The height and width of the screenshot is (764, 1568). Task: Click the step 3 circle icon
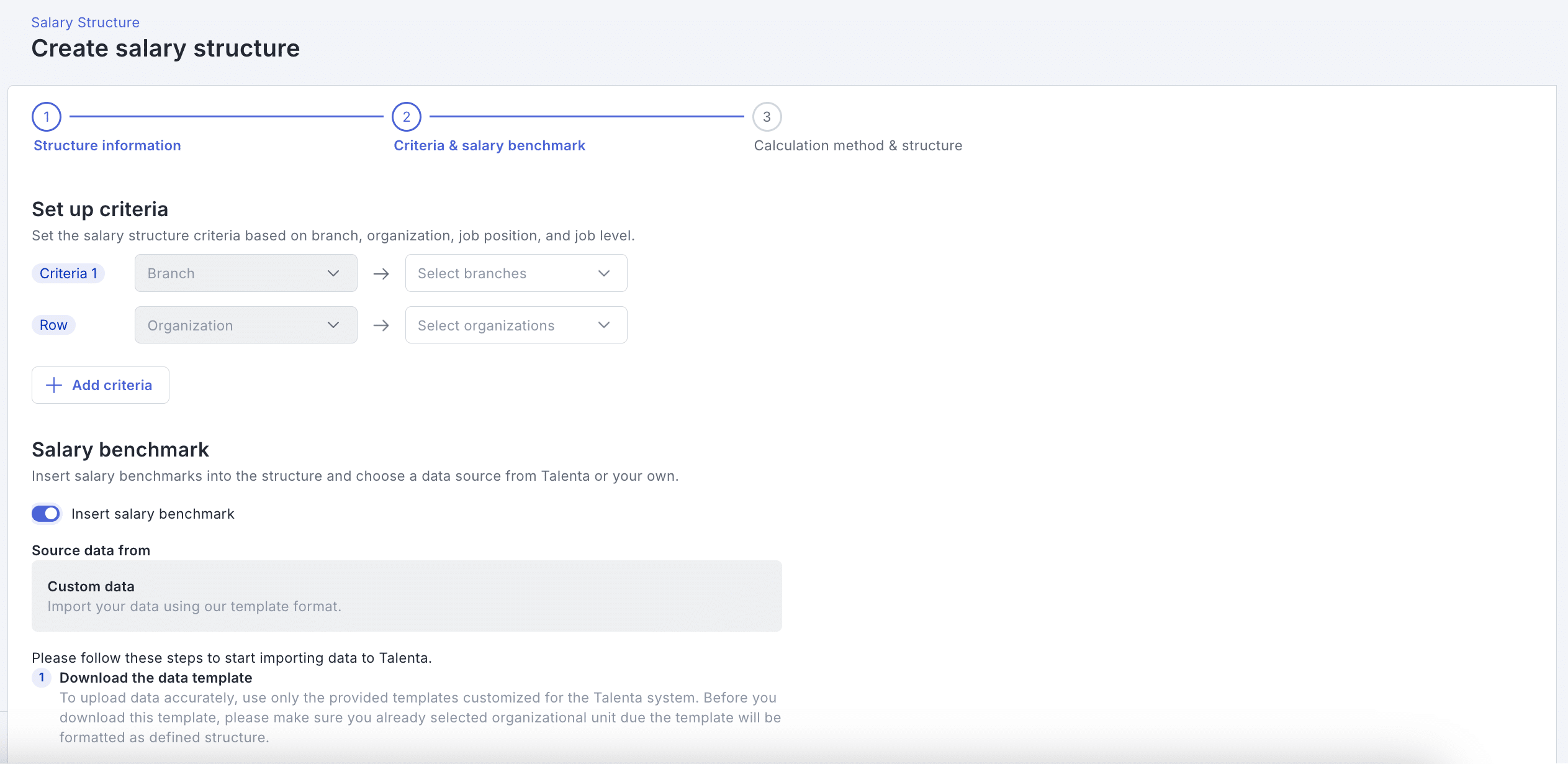767,117
